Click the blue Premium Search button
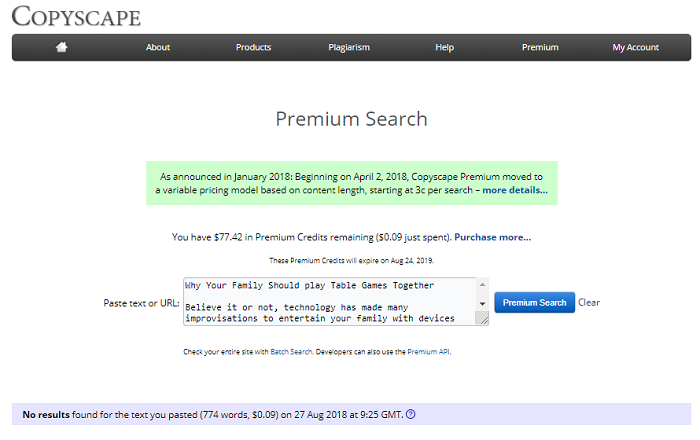The image size is (700, 440). click(x=534, y=303)
